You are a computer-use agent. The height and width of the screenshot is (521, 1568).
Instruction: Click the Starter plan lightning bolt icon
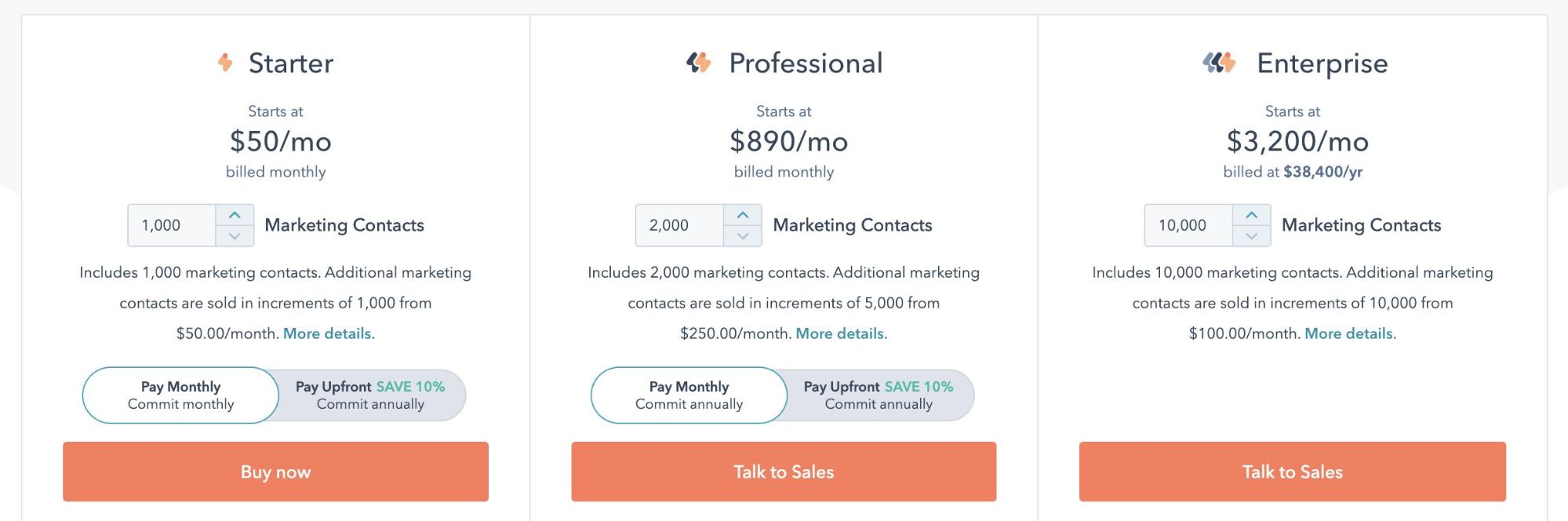[224, 62]
